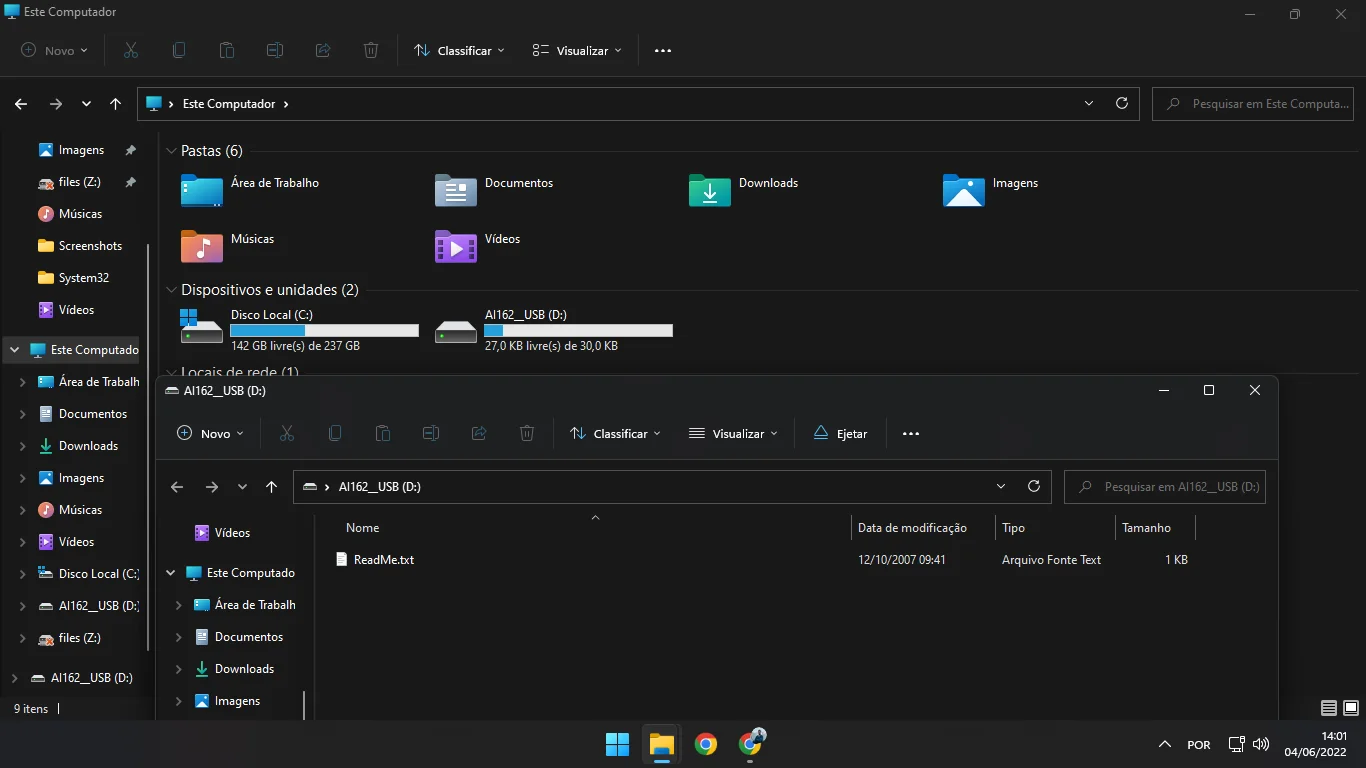Open volume settings in system tray
Screen dimensions: 1366x768
pos(1261,744)
